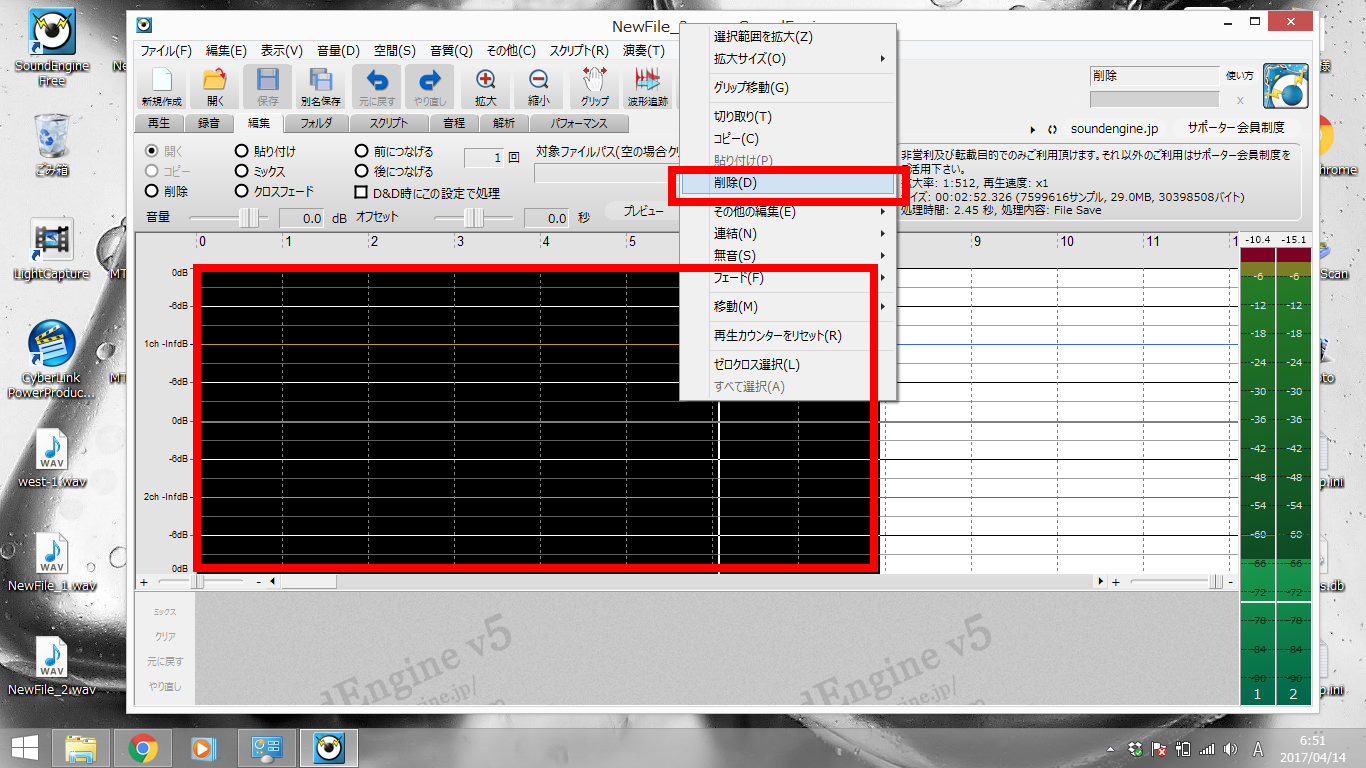Screen dimensions: 1366x768
Task: Click the 元に戻す undo arrow icon
Action: [x=377, y=86]
